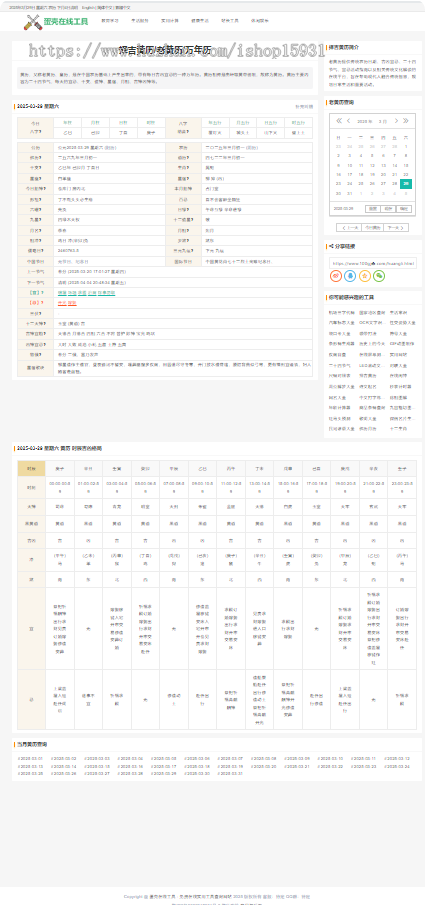The width and height of the screenshot is (425, 905).
Task: Select day 10 in the calendar
Action: [350, 165]
